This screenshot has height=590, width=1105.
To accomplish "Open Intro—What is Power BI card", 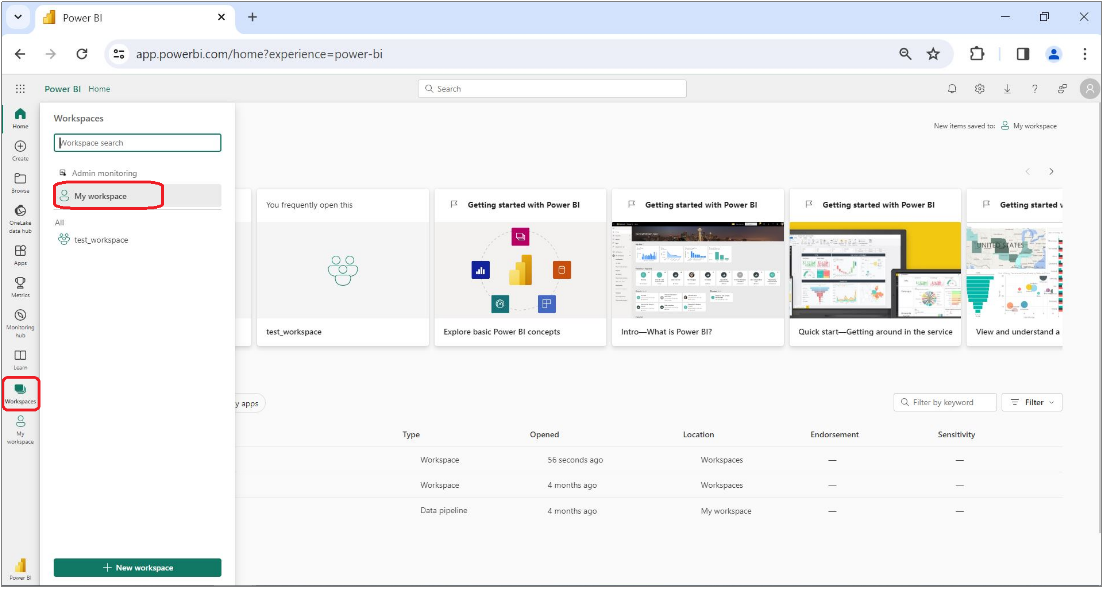I will (x=698, y=267).
